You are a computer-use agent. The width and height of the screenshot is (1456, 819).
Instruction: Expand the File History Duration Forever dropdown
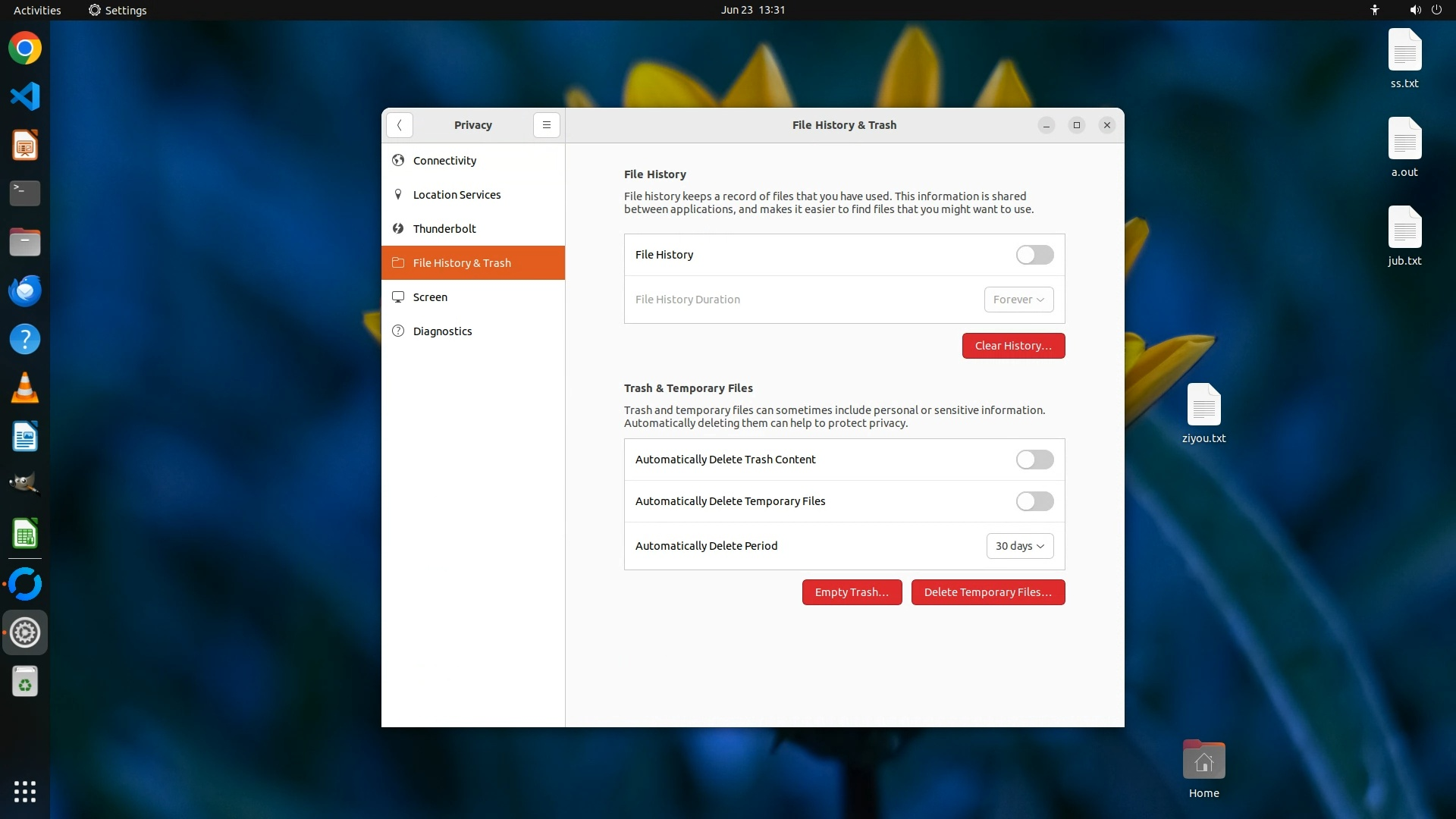click(1018, 300)
